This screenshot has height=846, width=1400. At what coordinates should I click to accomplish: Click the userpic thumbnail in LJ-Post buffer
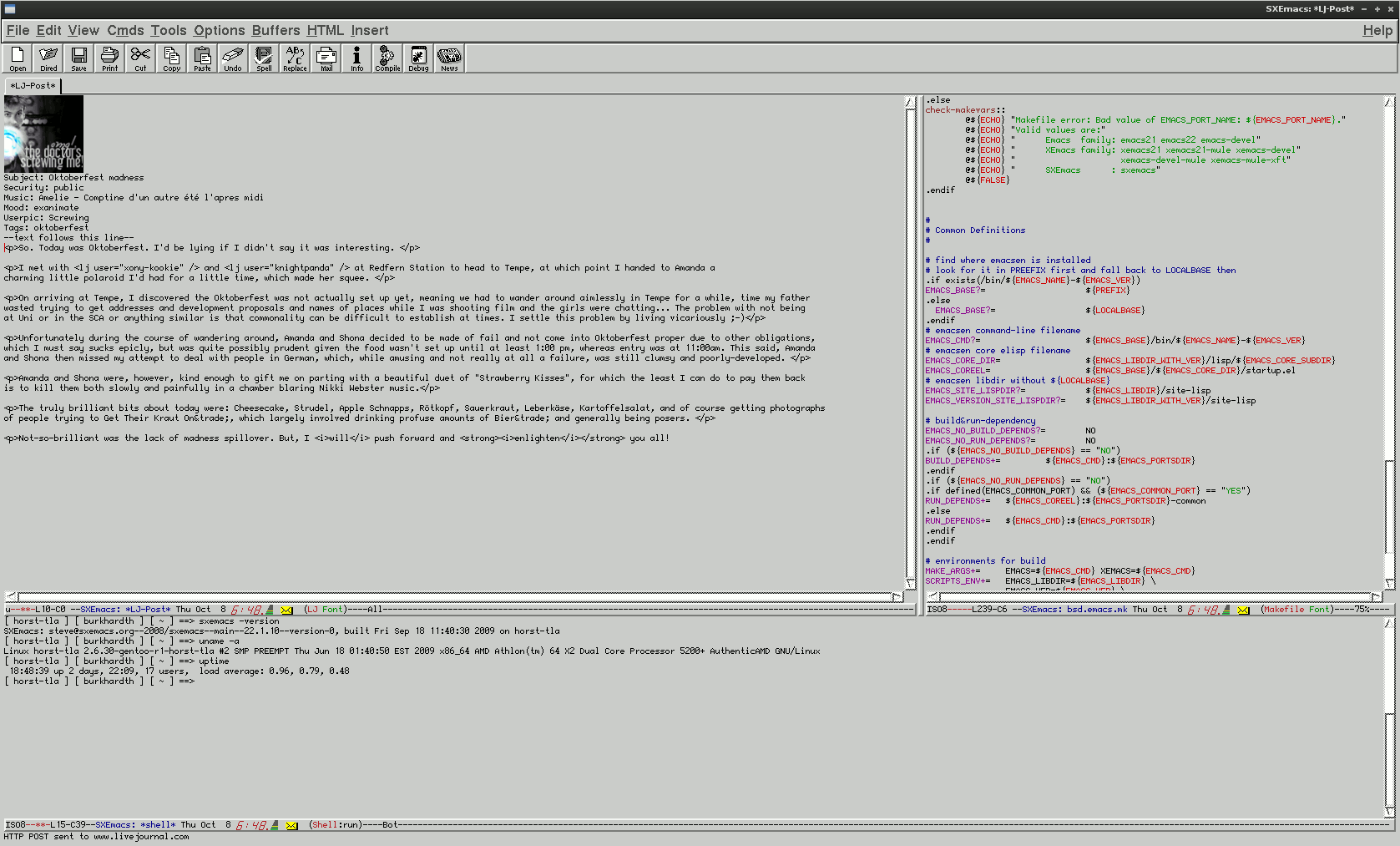43,134
